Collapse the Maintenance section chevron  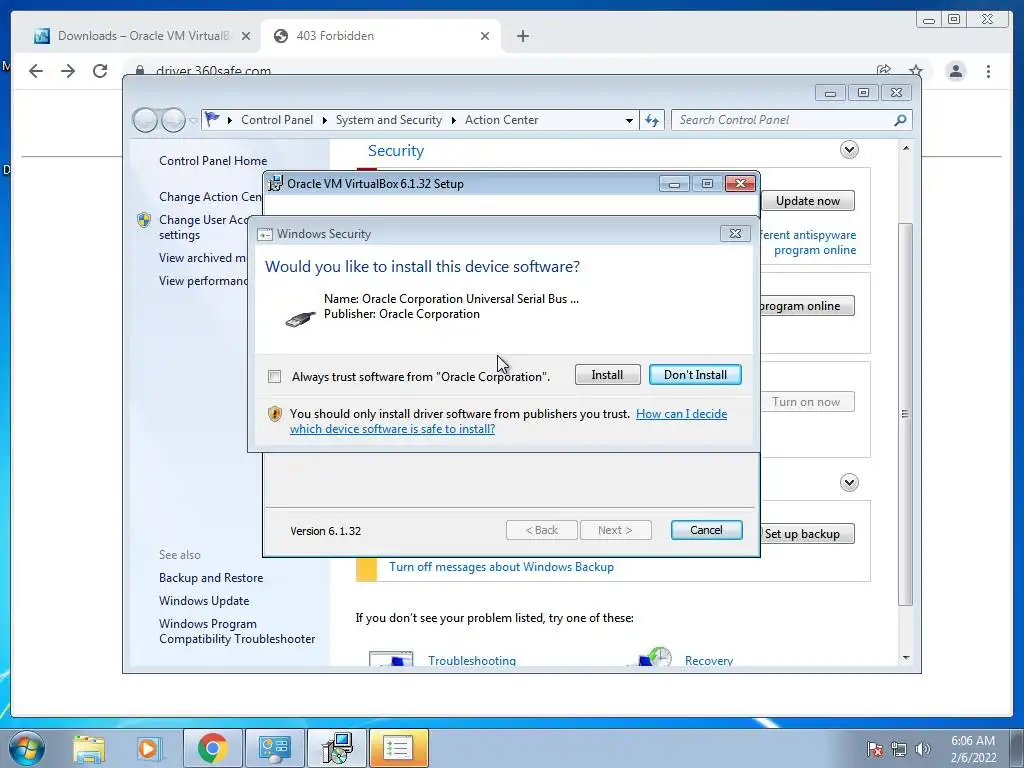pyautogui.click(x=849, y=483)
